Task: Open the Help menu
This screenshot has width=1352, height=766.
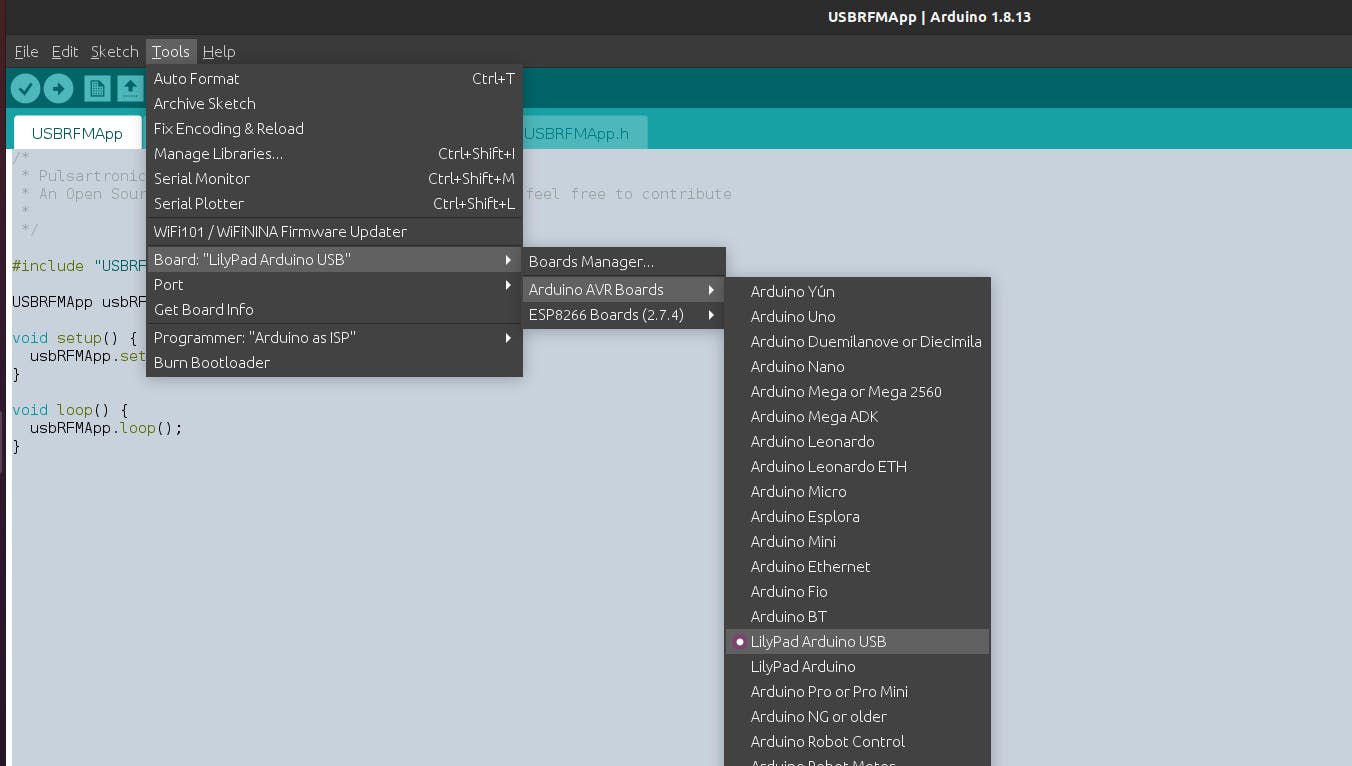Action: coord(219,52)
